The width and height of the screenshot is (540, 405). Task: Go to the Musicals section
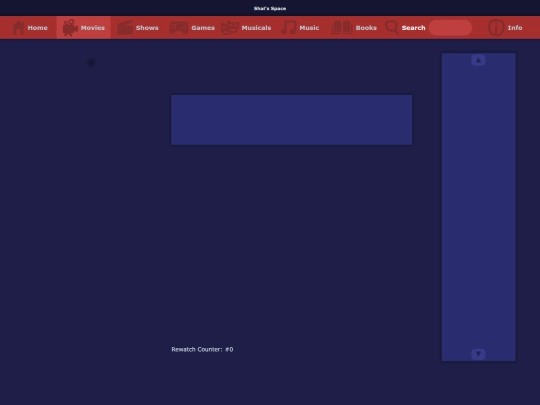(x=256, y=28)
